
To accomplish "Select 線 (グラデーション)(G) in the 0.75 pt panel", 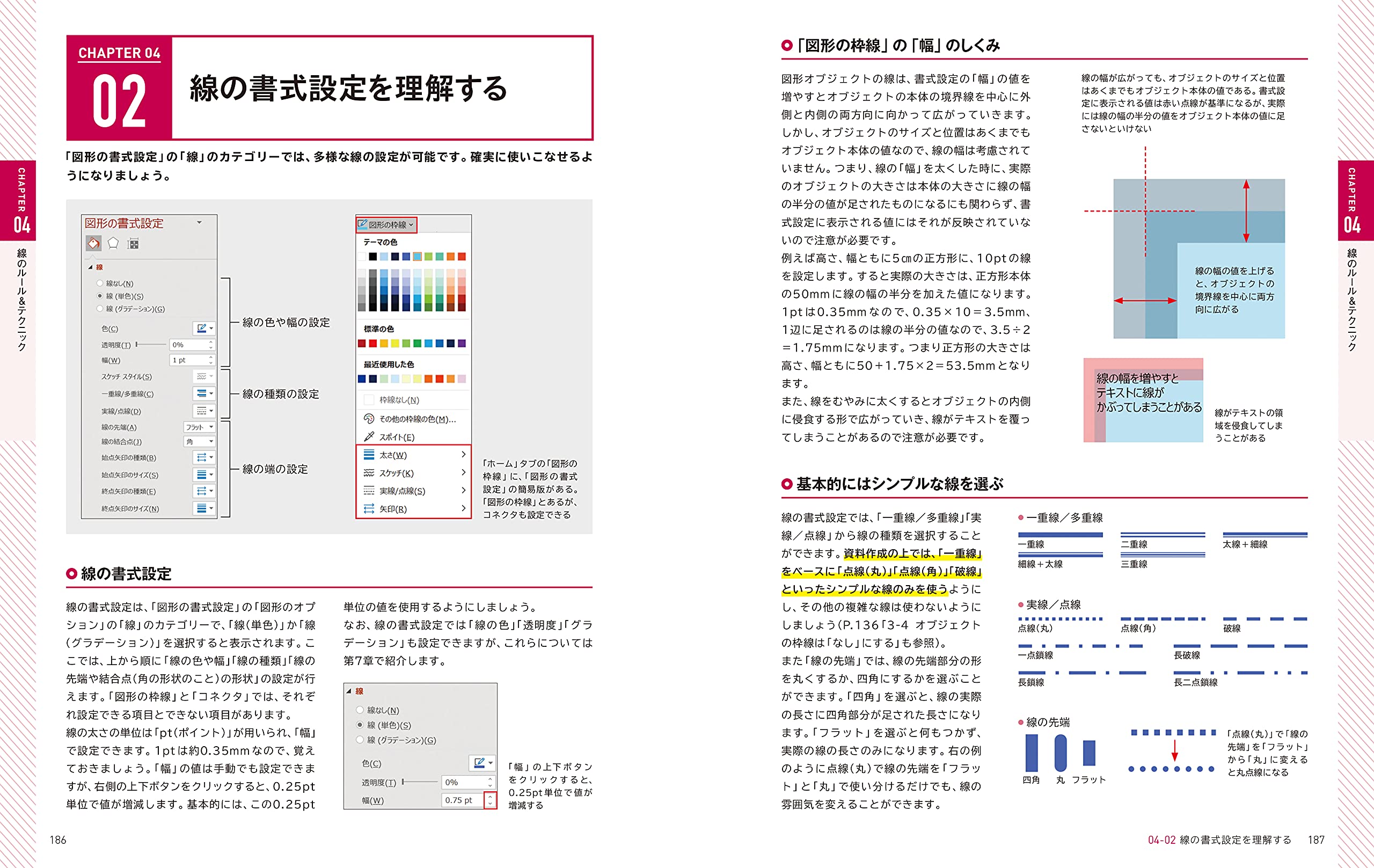I will pyautogui.click(x=396, y=740).
